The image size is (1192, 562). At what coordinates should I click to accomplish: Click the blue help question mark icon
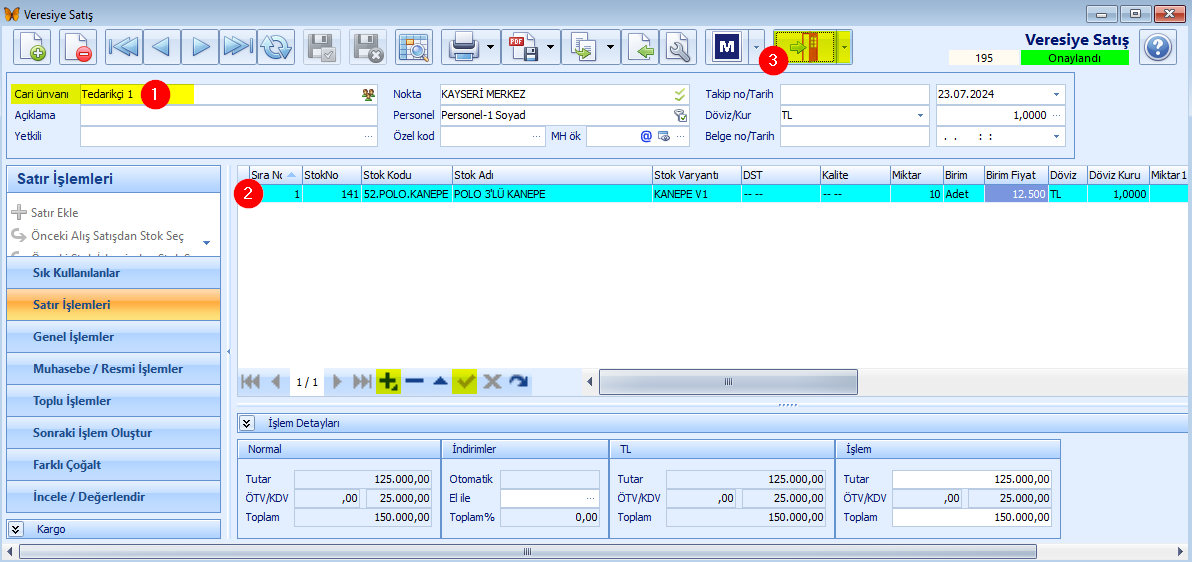coord(1158,48)
